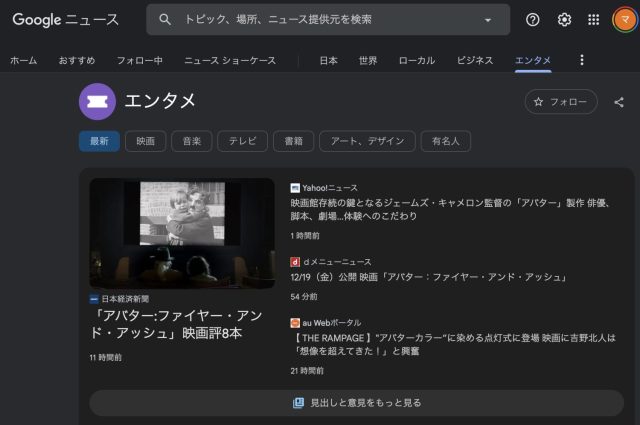Image resolution: width=640 pixels, height=425 pixels.
Task: Click the purple エンタメ ticket icon
Action: 97,101
